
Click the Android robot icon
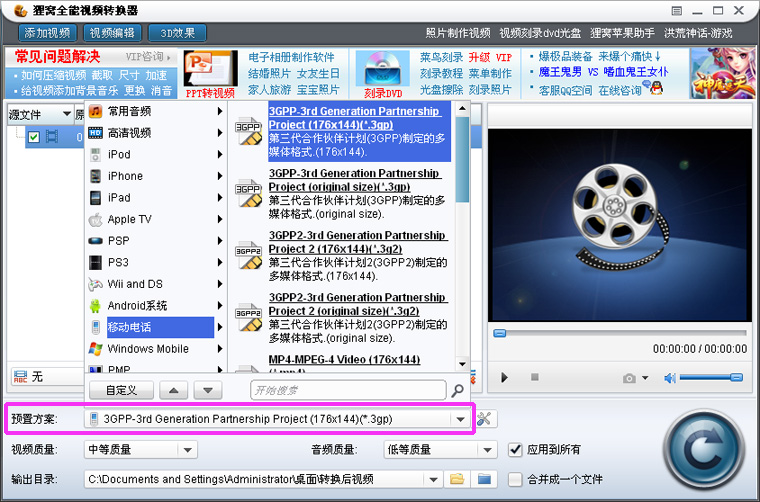[95, 306]
